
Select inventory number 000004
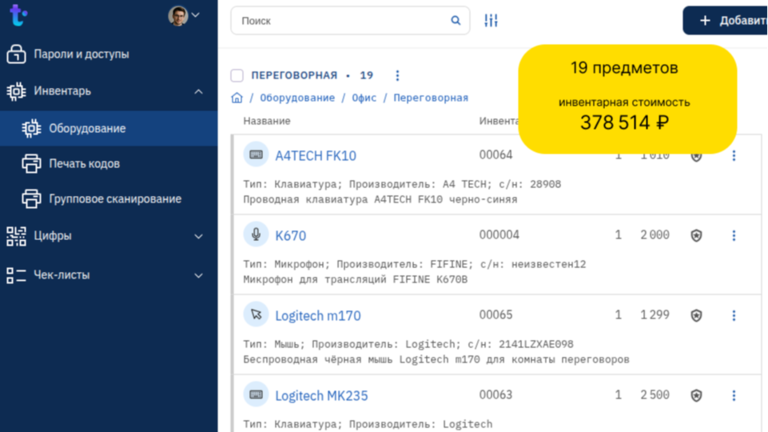(499, 235)
